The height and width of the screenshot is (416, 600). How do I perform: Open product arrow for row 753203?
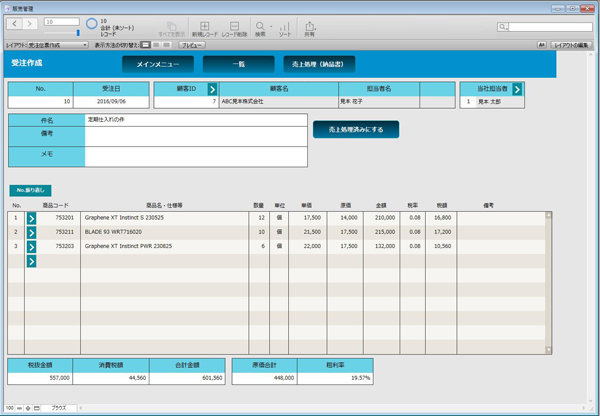[x=31, y=247]
